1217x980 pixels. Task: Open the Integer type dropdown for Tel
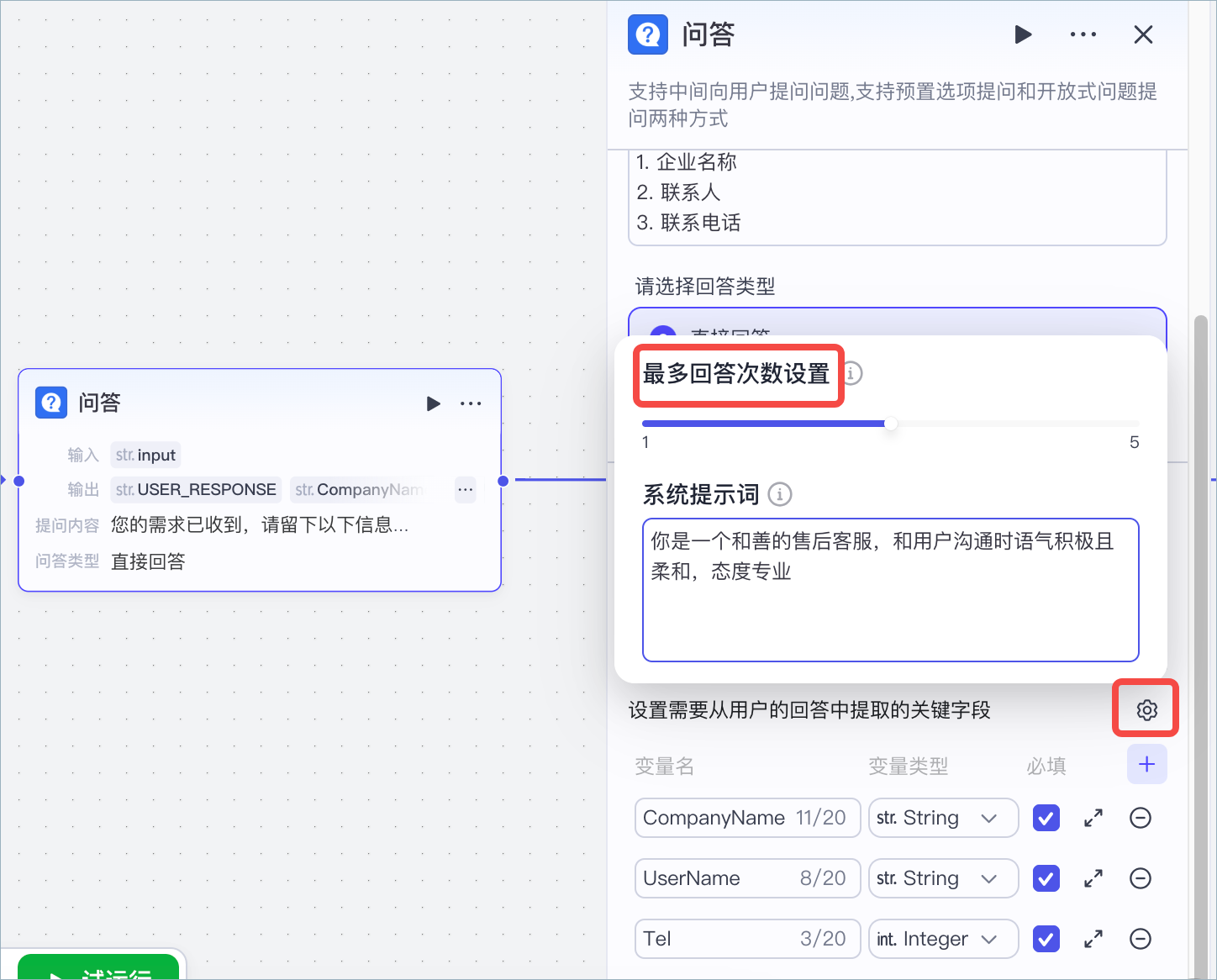coord(943,939)
